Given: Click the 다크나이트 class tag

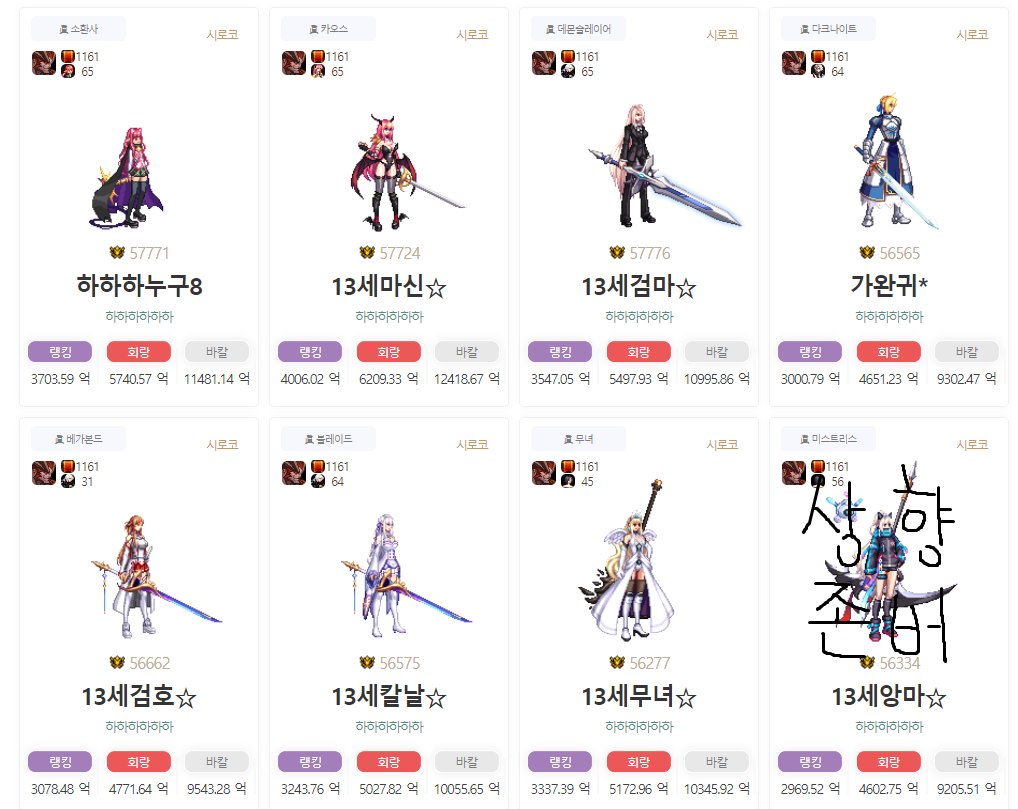Looking at the screenshot, I should pos(828,29).
